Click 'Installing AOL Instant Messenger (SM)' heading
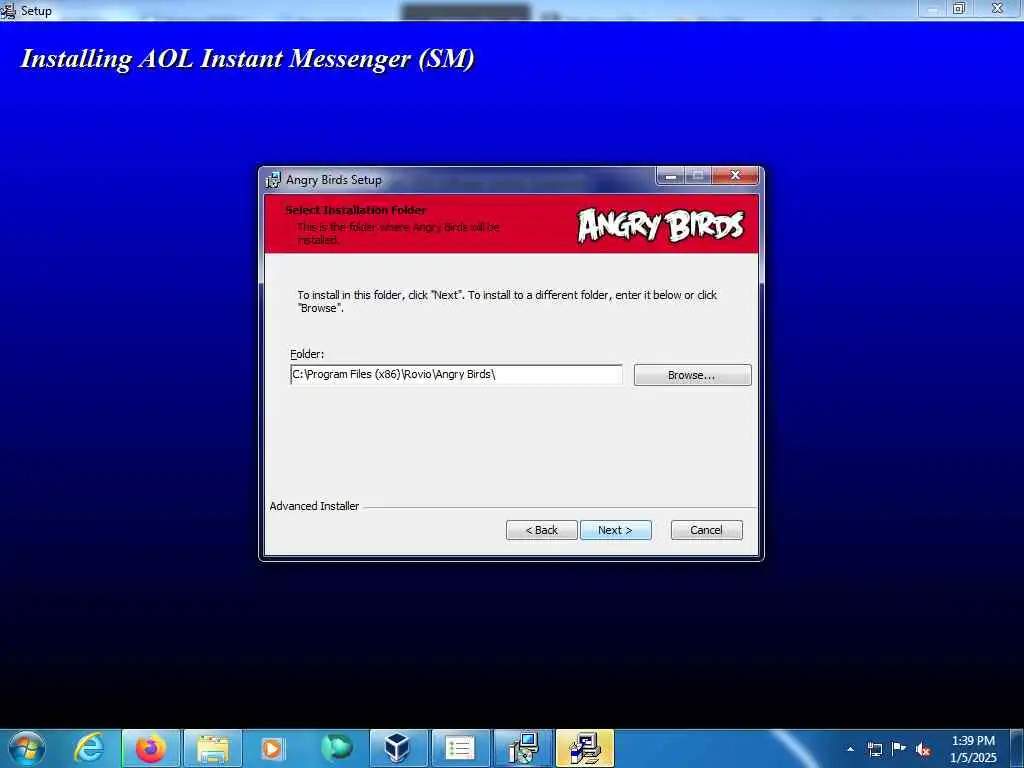 coord(248,59)
